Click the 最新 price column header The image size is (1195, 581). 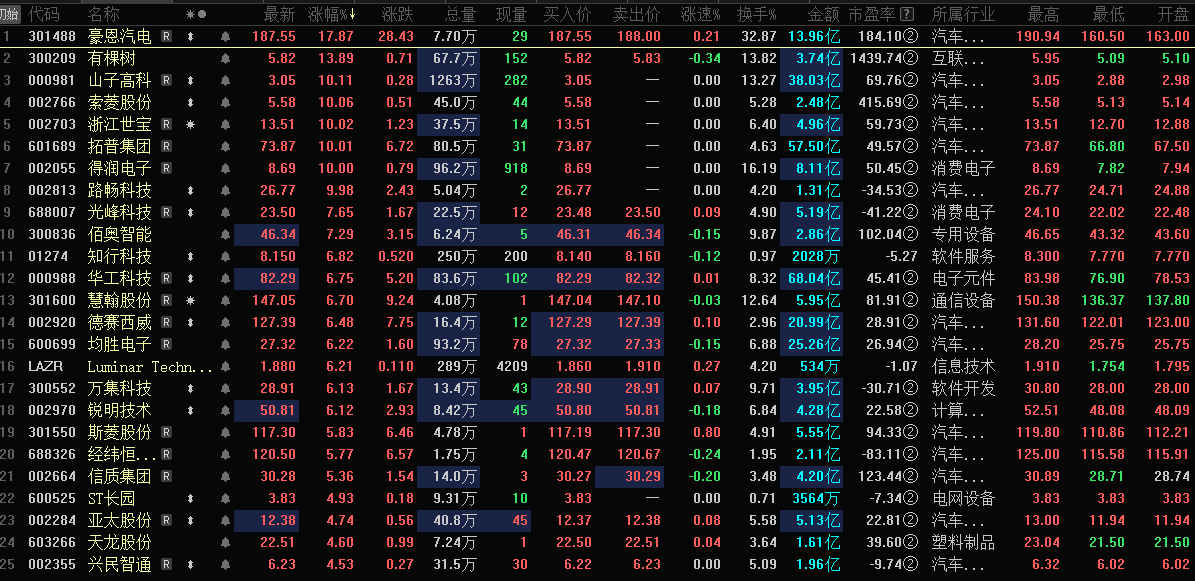(x=279, y=15)
